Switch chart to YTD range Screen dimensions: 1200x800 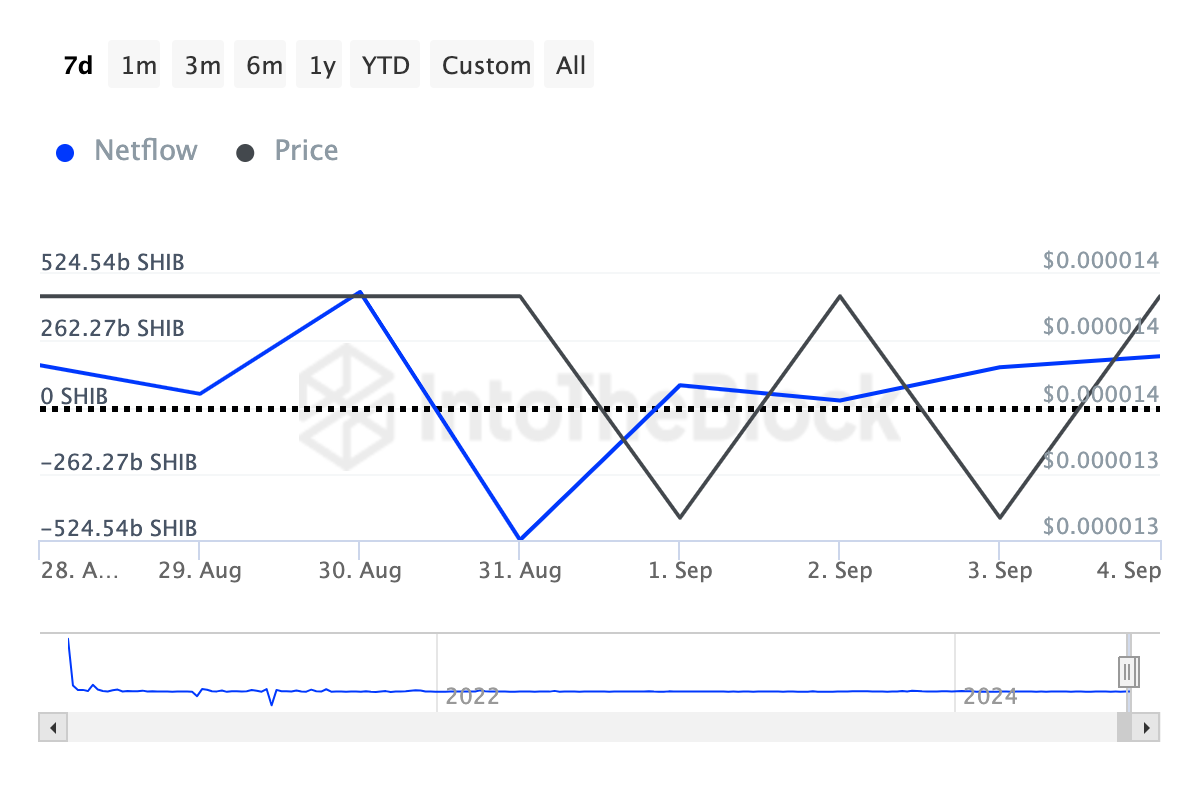click(x=385, y=66)
